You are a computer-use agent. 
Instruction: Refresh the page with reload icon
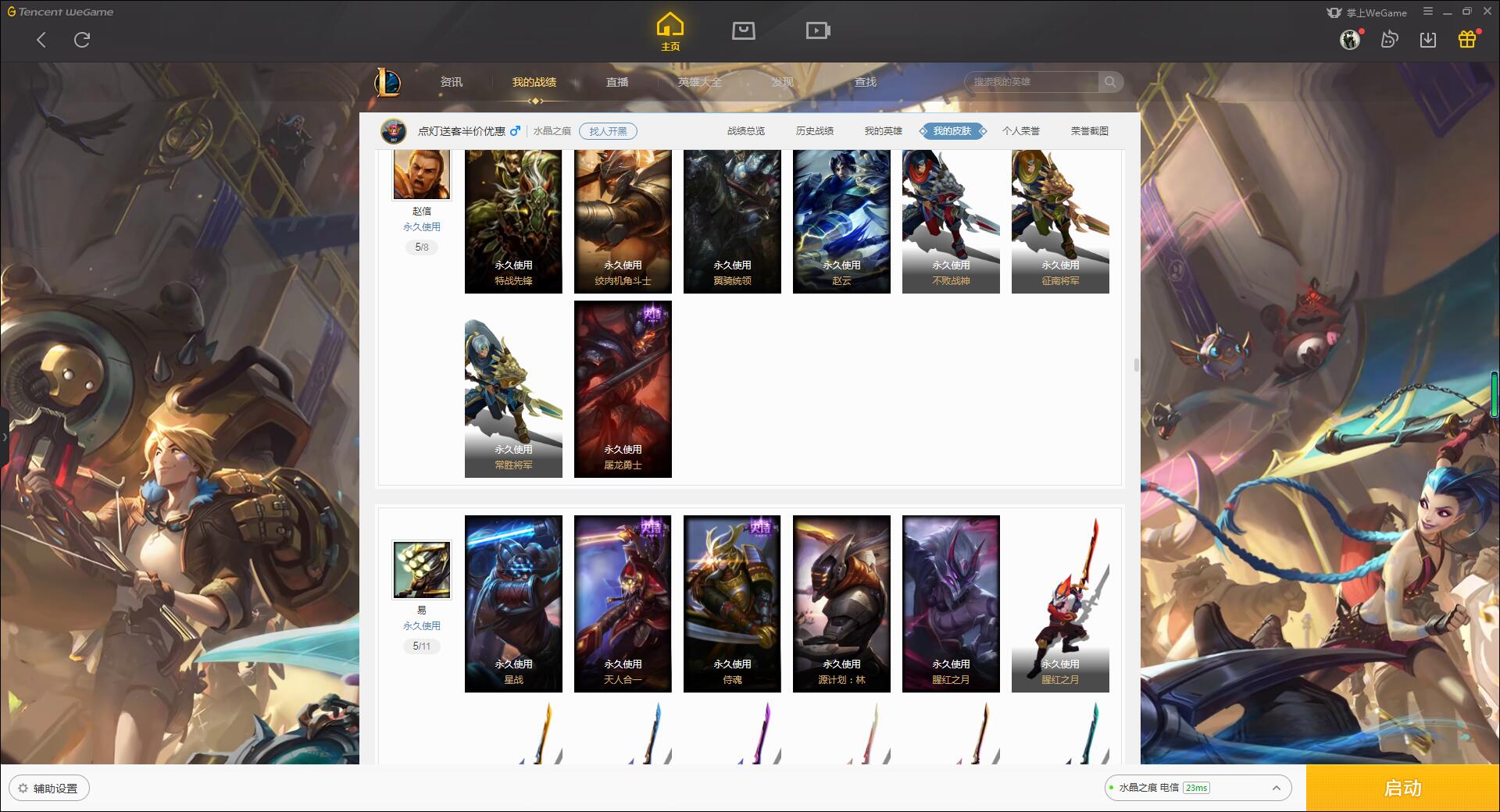[x=82, y=40]
